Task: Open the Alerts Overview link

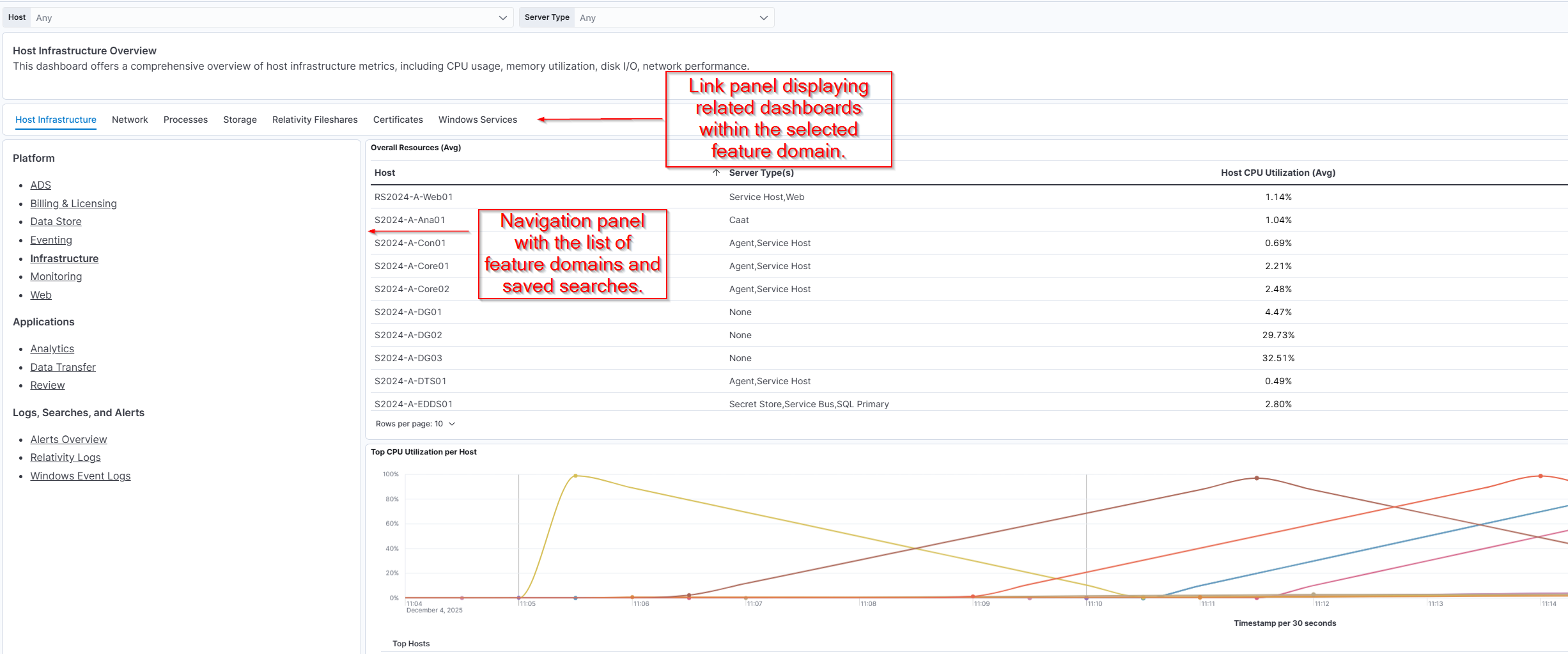Action: click(68, 439)
